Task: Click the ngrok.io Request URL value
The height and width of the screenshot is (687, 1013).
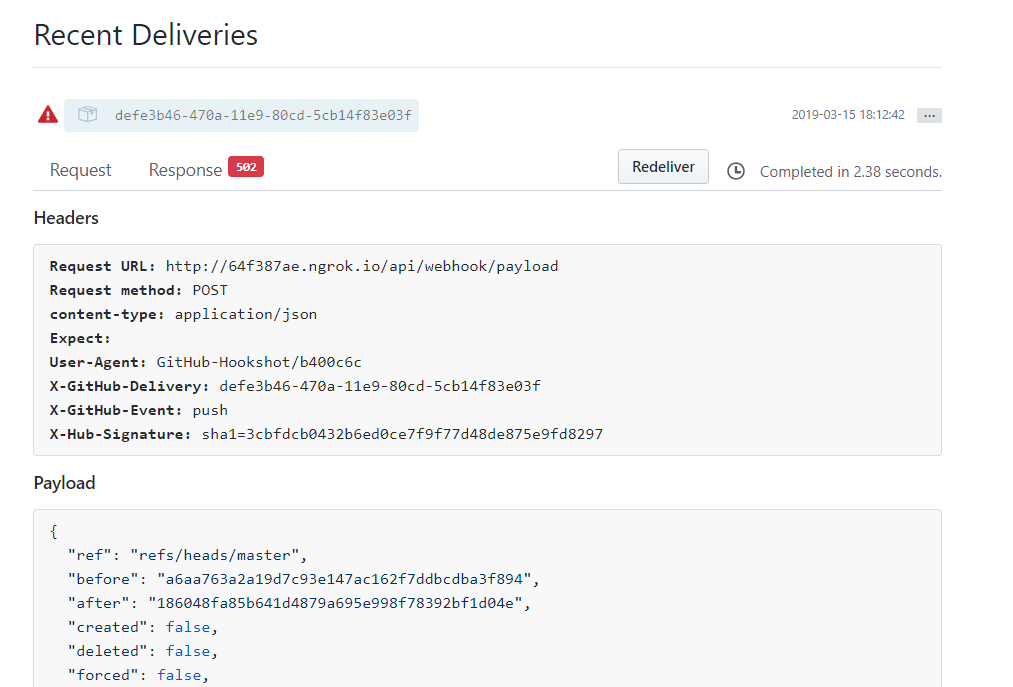Action: pos(362,266)
